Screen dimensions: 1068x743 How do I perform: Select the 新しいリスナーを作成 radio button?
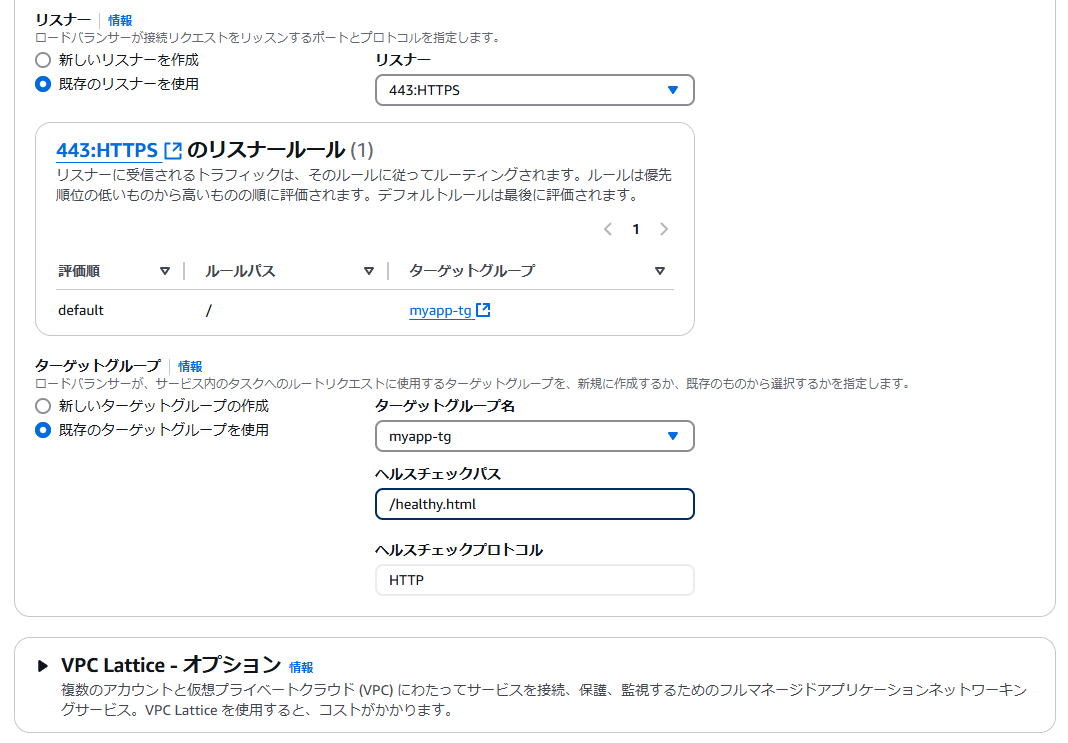tap(42, 60)
